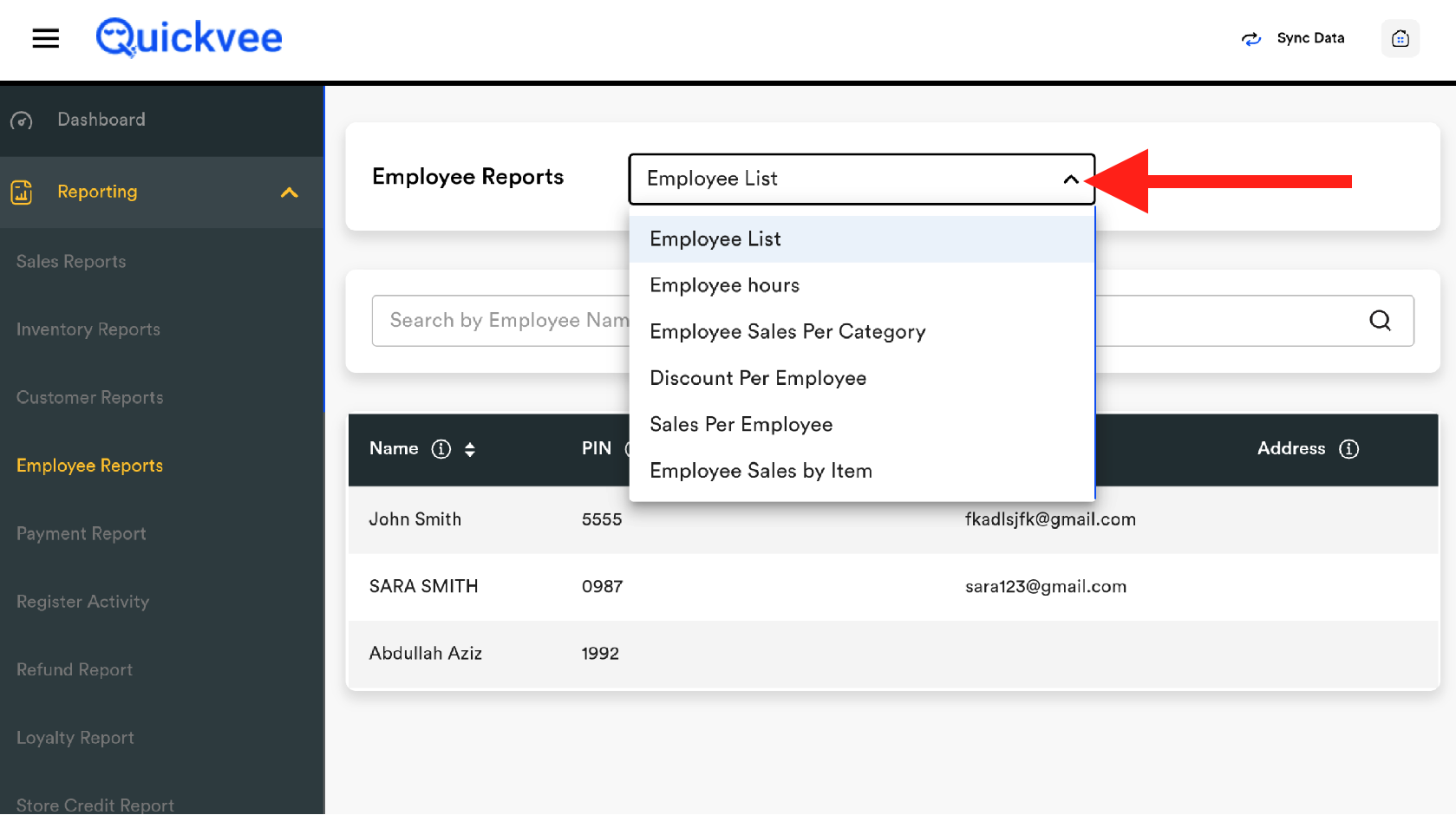
Task: Select Discount Per Employee option
Action: click(x=757, y=378)
